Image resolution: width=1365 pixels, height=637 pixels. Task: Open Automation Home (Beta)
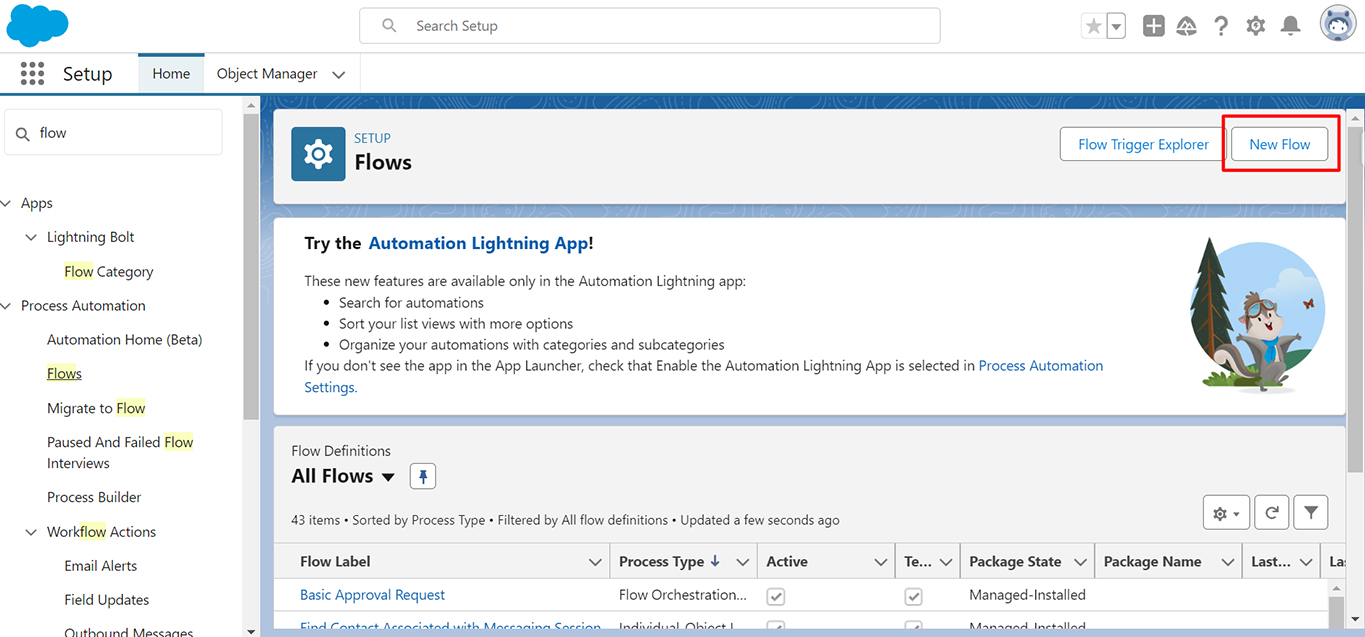pyautogui.click(x=125, y=340)
